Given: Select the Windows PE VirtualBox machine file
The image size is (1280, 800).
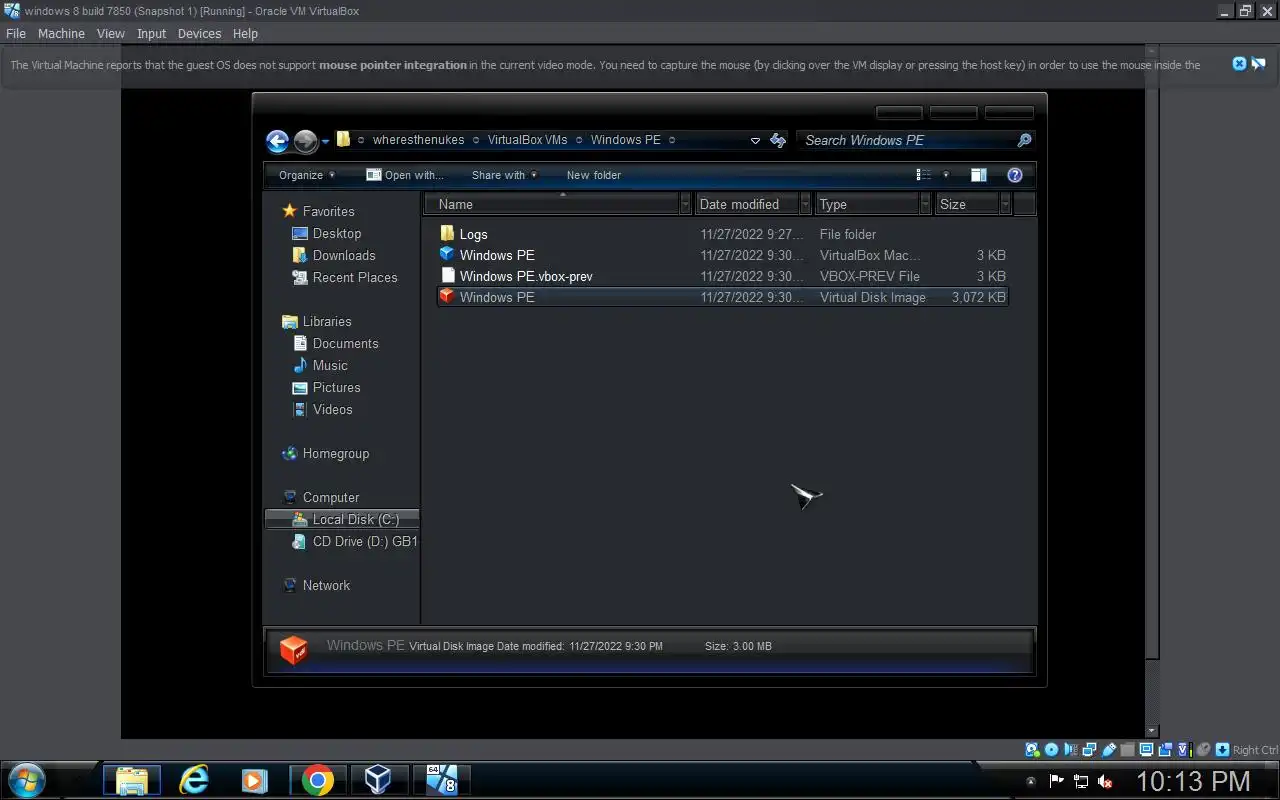Looking at the screenshot, I should point(722,255).
